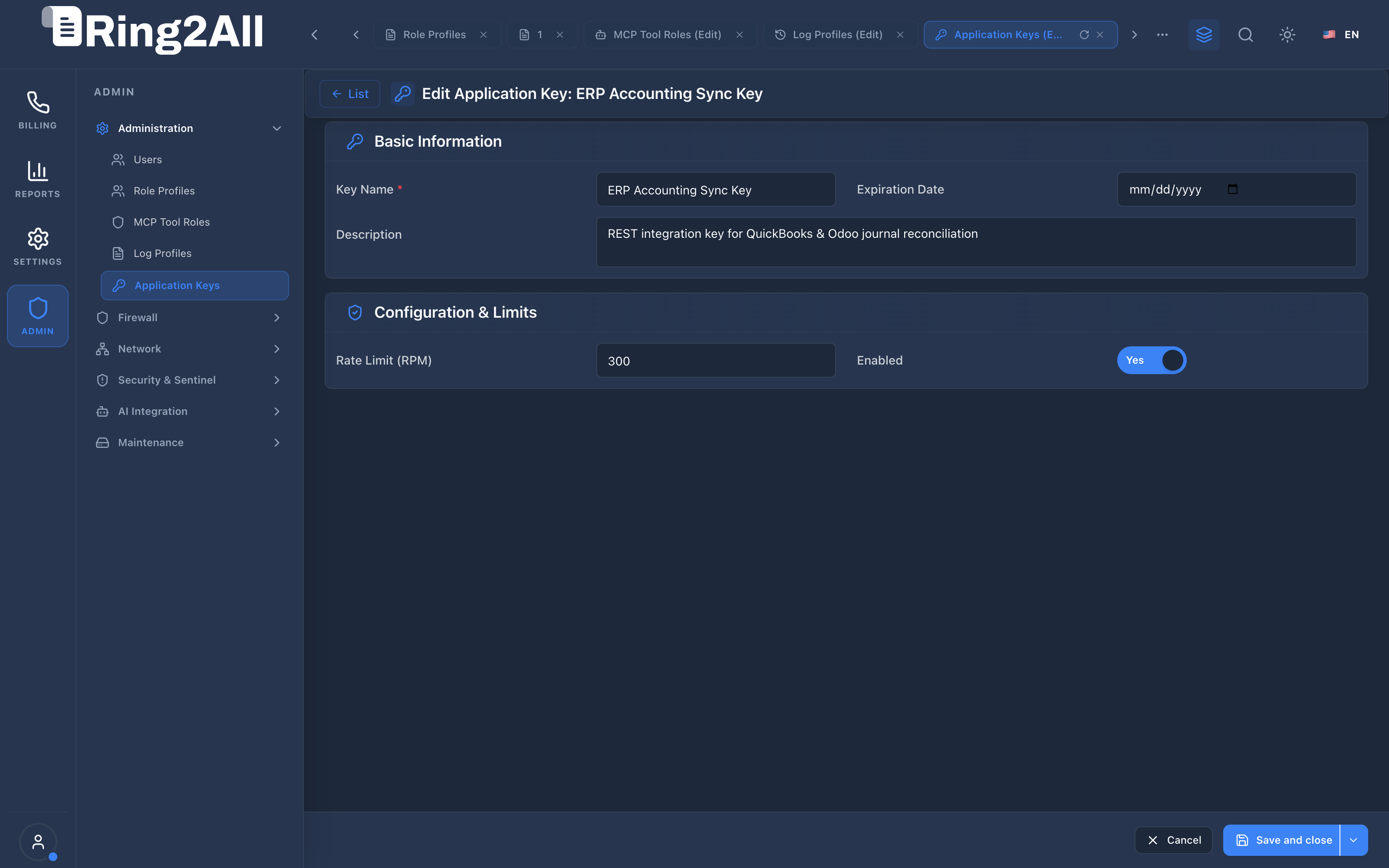The height and width of the screenshot is (868, 1389).
Task: Switch to the tab labeled 1
Action: (542, 34)
